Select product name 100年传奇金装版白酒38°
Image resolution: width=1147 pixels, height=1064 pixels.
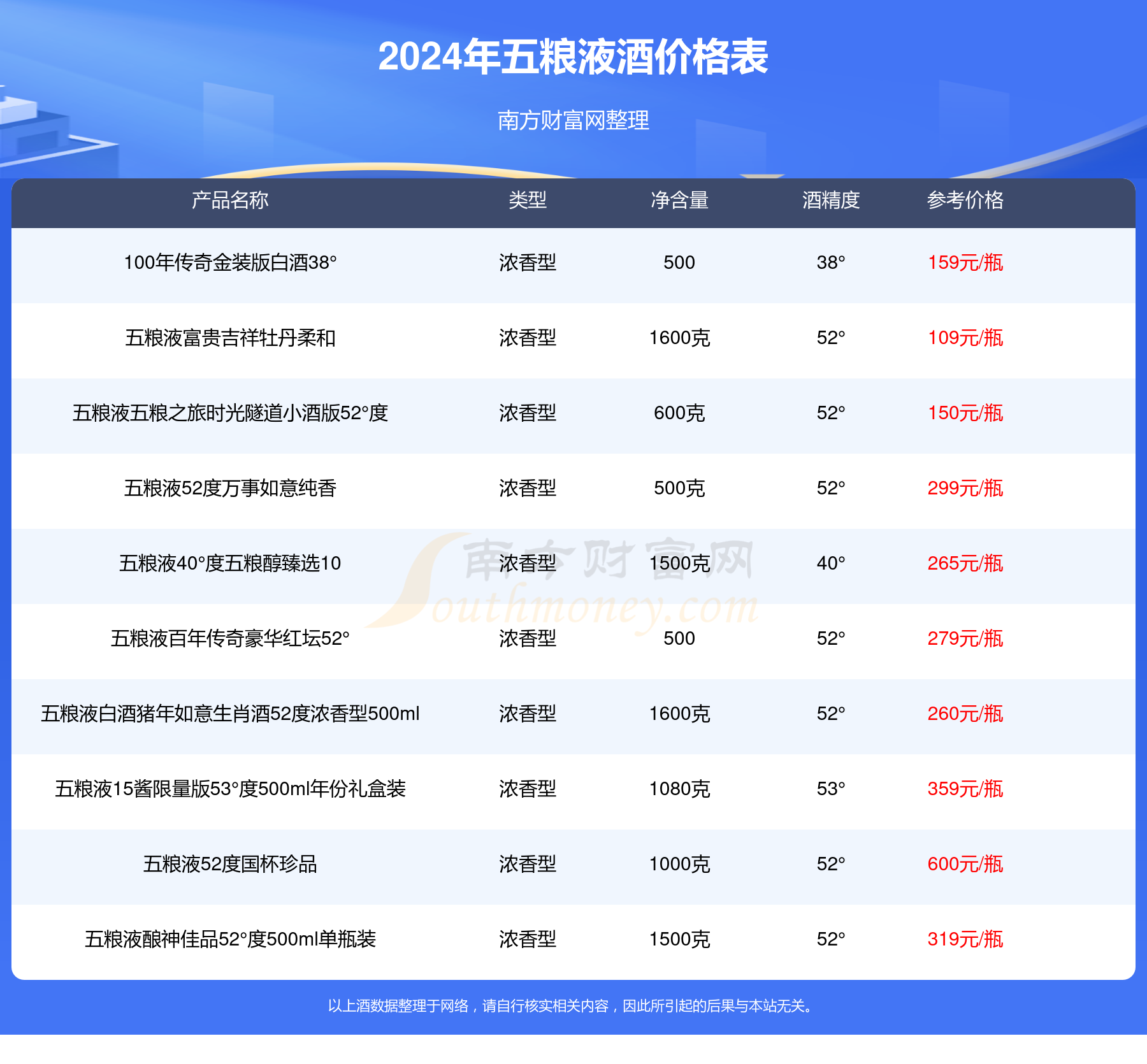pyautogui.click(x=230, y=262)
